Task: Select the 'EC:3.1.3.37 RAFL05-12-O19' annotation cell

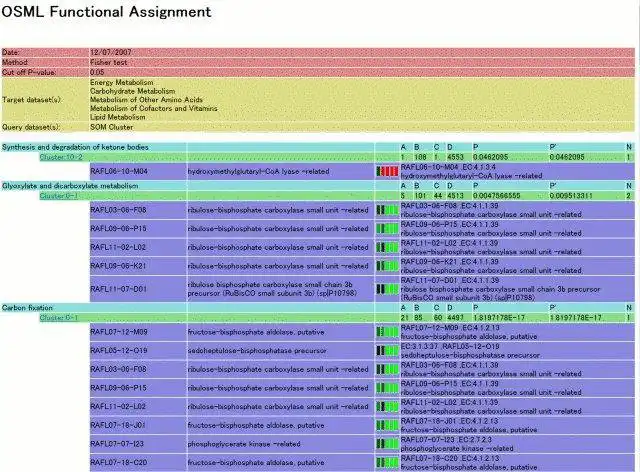Action: pyautogui.click(x=518, y=351)
